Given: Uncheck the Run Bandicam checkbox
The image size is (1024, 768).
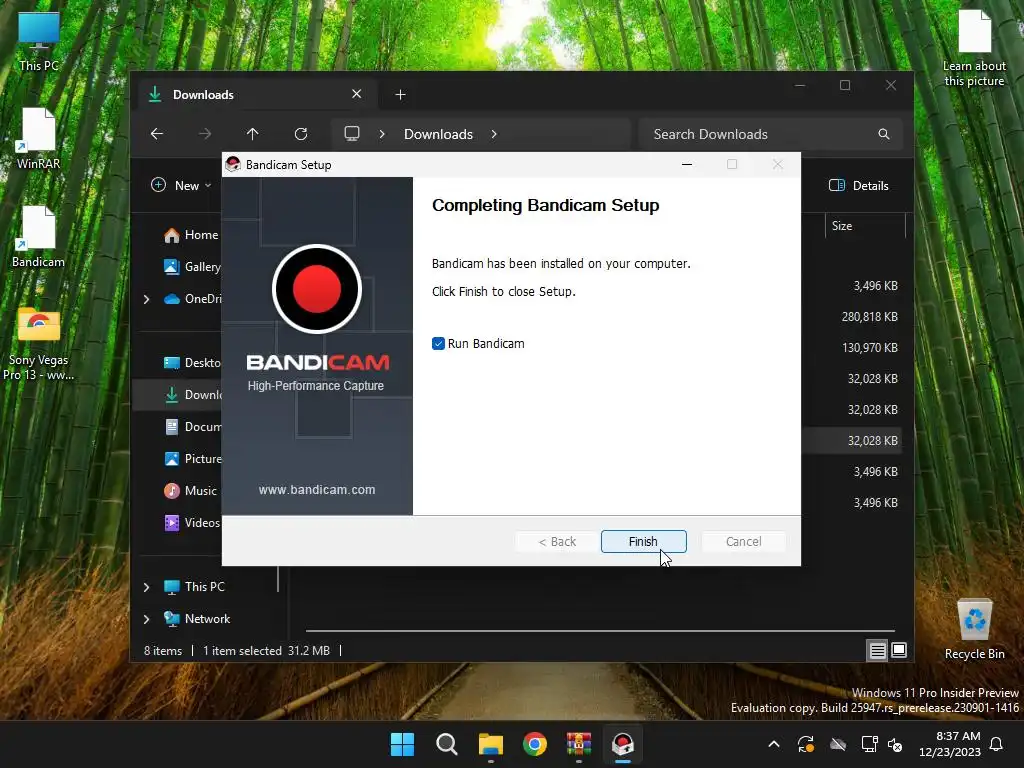Looking at the screenshot, I should point(438,344).
